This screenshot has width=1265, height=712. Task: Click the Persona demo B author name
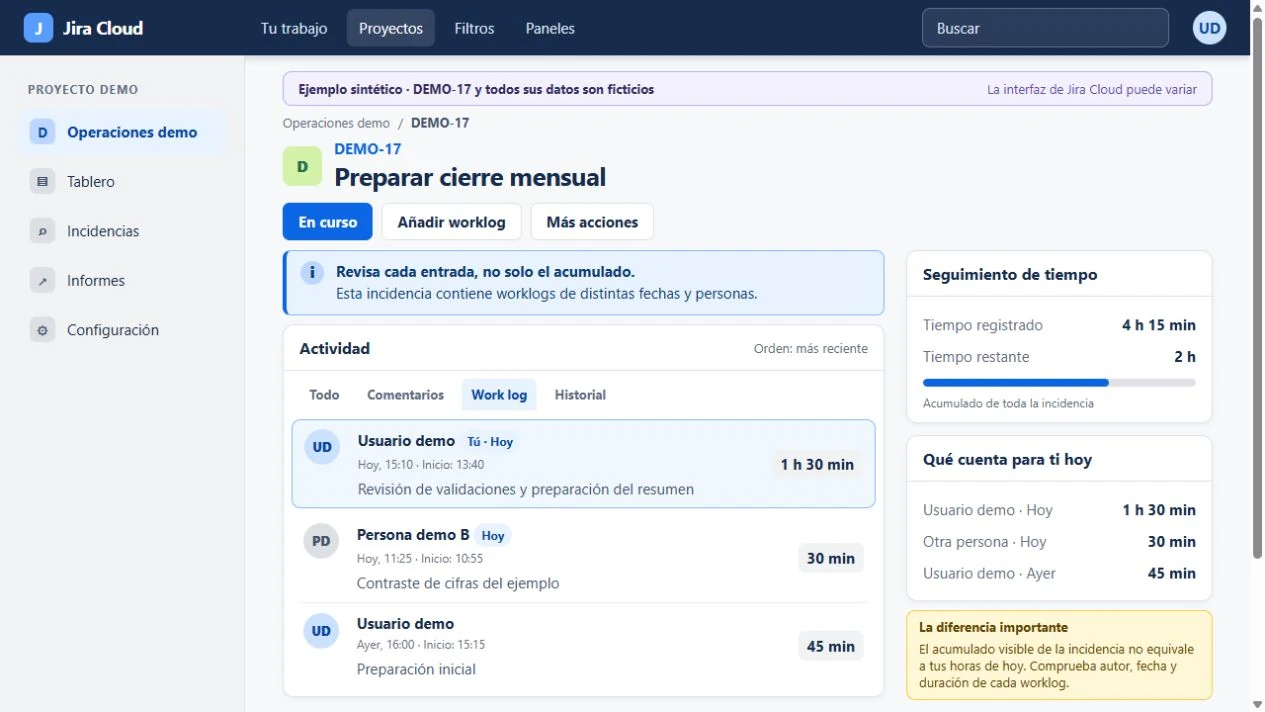413,535
